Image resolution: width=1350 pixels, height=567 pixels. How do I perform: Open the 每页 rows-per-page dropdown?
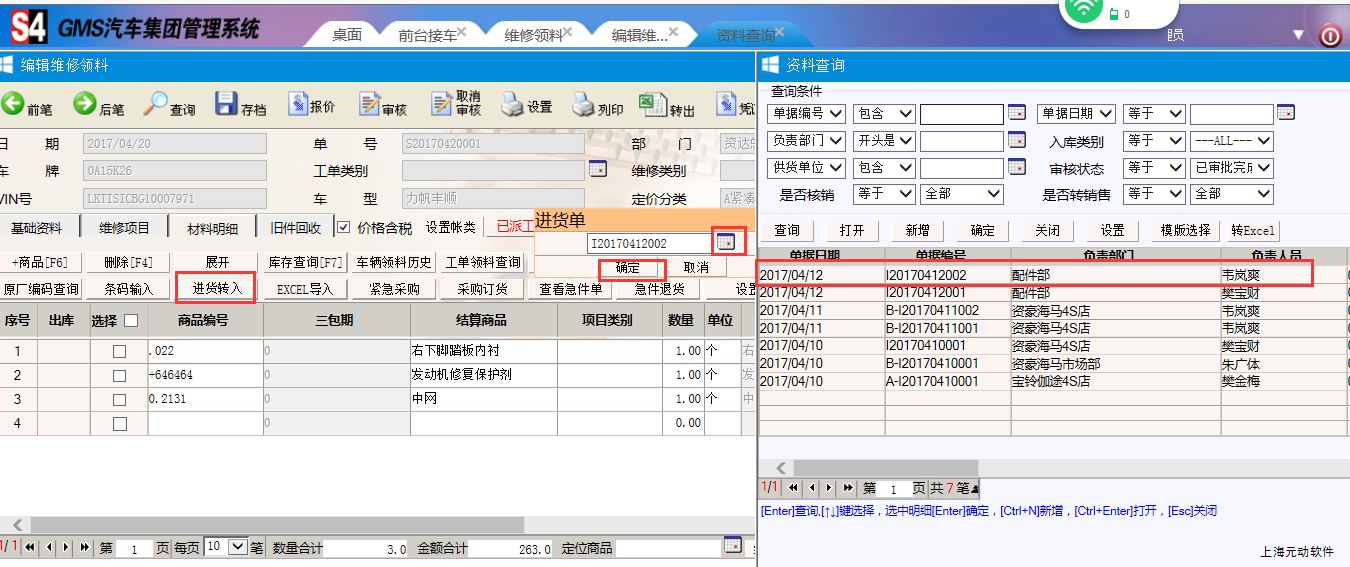[x=238, y=547]
